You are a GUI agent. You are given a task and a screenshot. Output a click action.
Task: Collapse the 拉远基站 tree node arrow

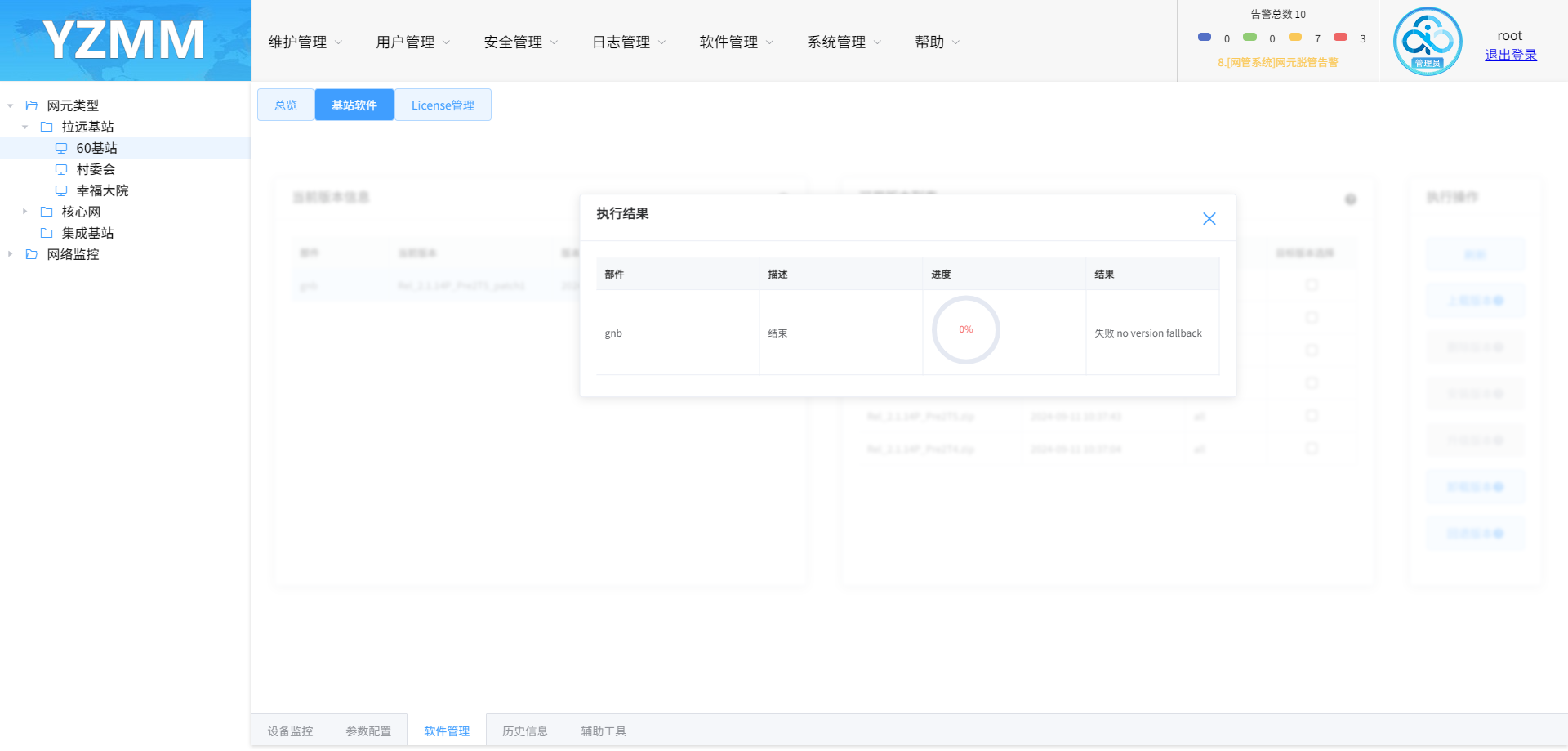(25, 127)
